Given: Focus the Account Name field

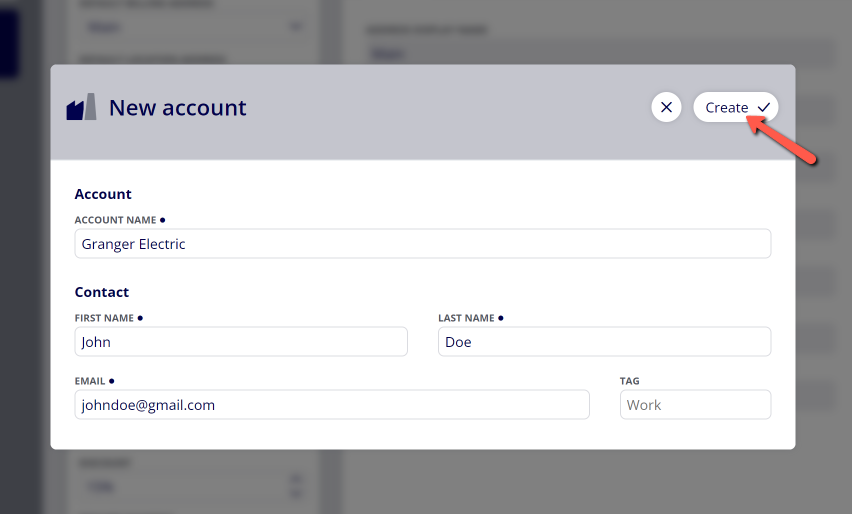Looking at the screenshot, I should 423,243.
